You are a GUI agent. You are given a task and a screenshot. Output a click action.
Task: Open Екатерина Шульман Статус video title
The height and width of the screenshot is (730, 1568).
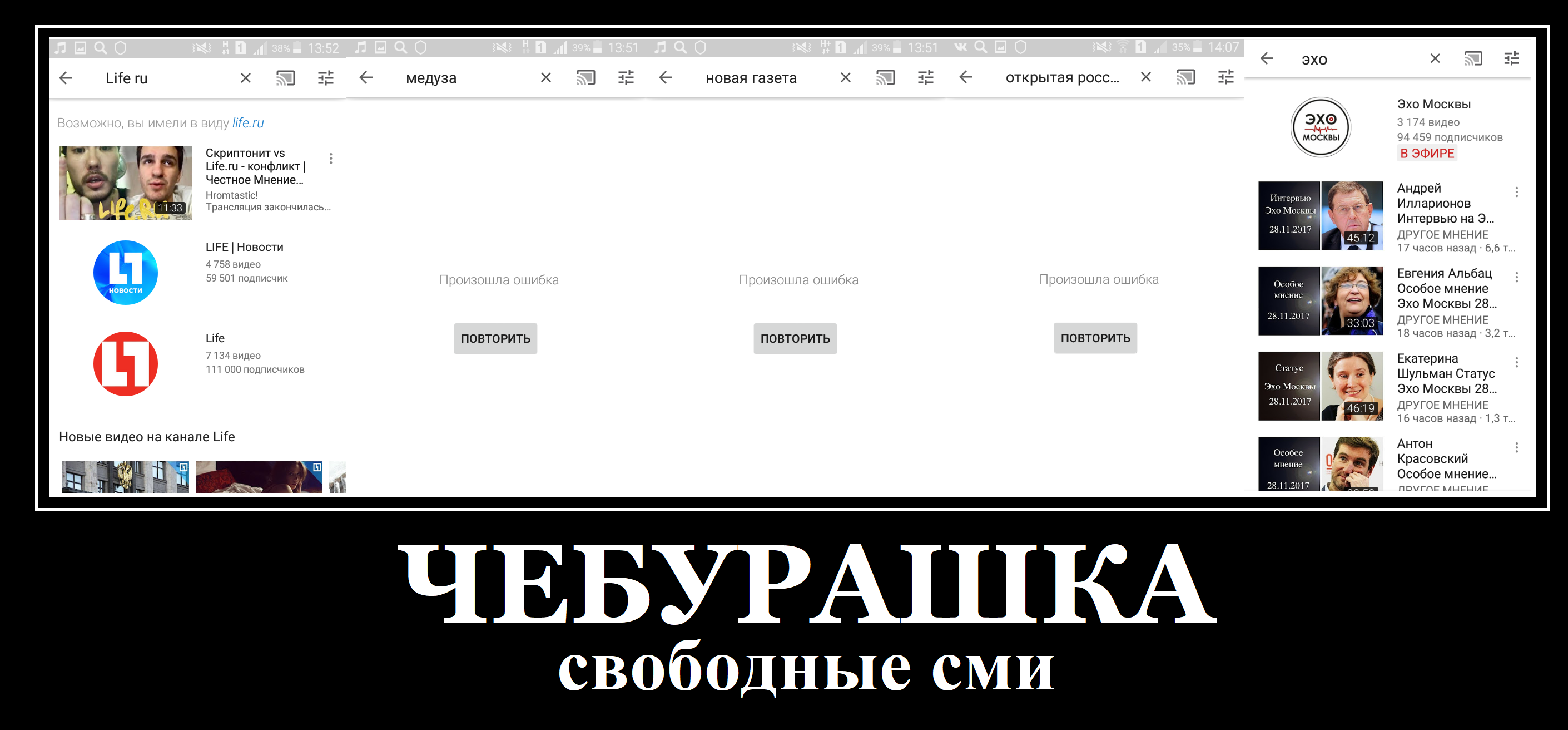1446,374
